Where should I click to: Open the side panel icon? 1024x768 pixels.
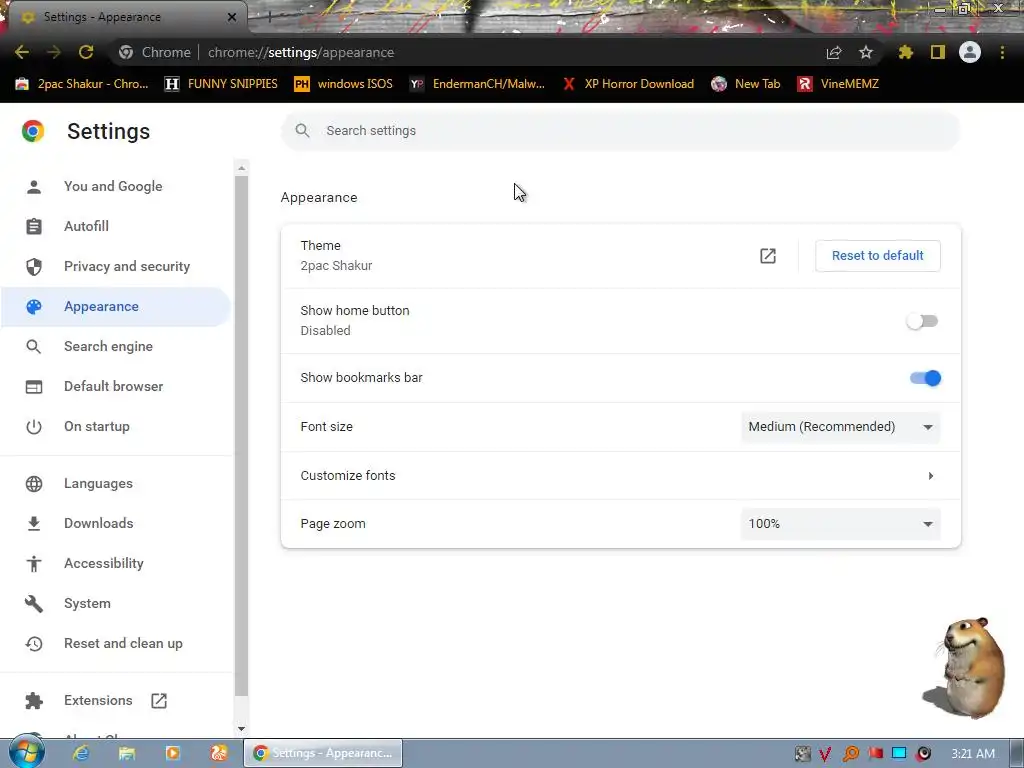click(x=938, y=52)
